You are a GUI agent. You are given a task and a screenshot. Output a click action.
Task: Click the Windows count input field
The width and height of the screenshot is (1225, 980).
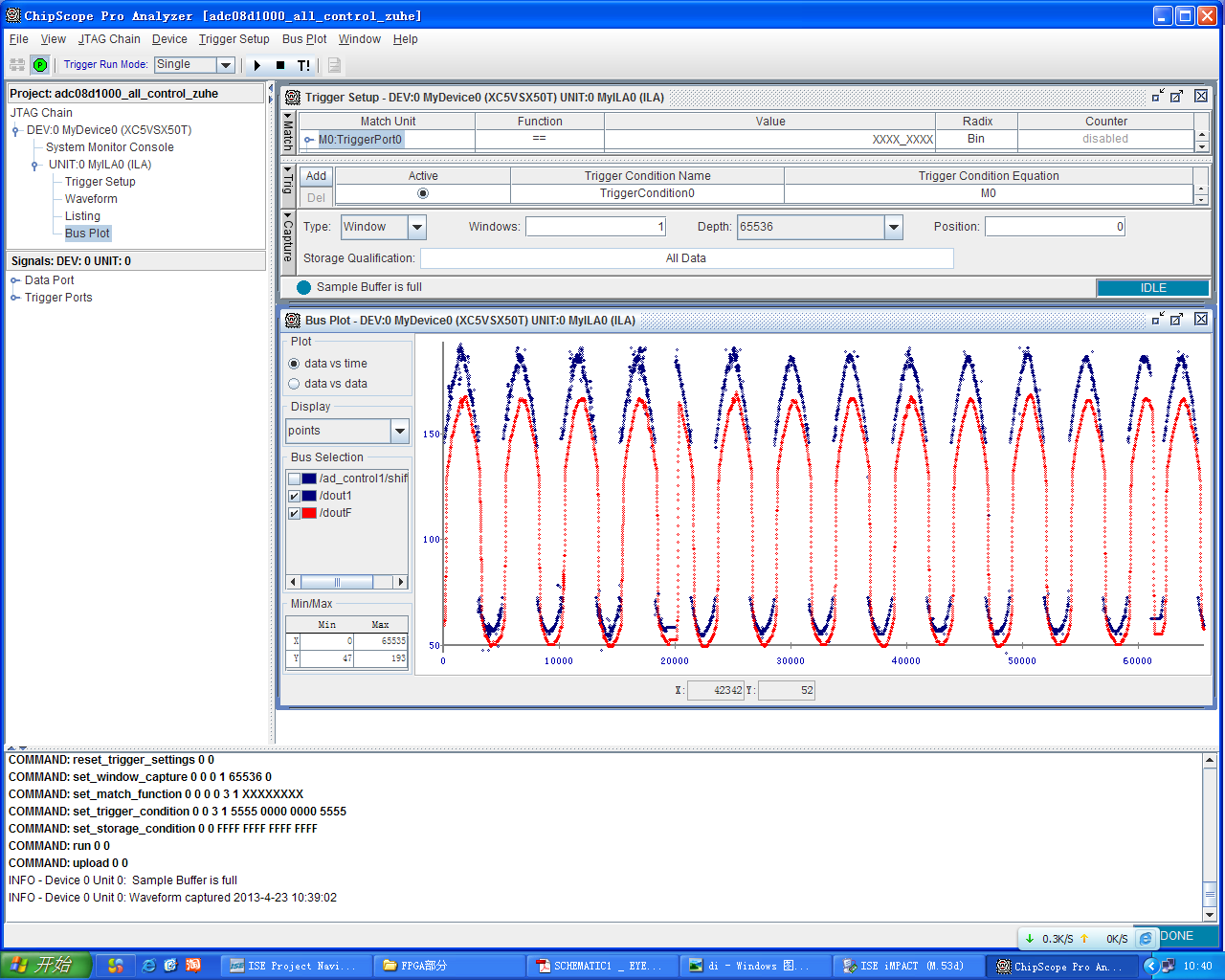(595, 227)
